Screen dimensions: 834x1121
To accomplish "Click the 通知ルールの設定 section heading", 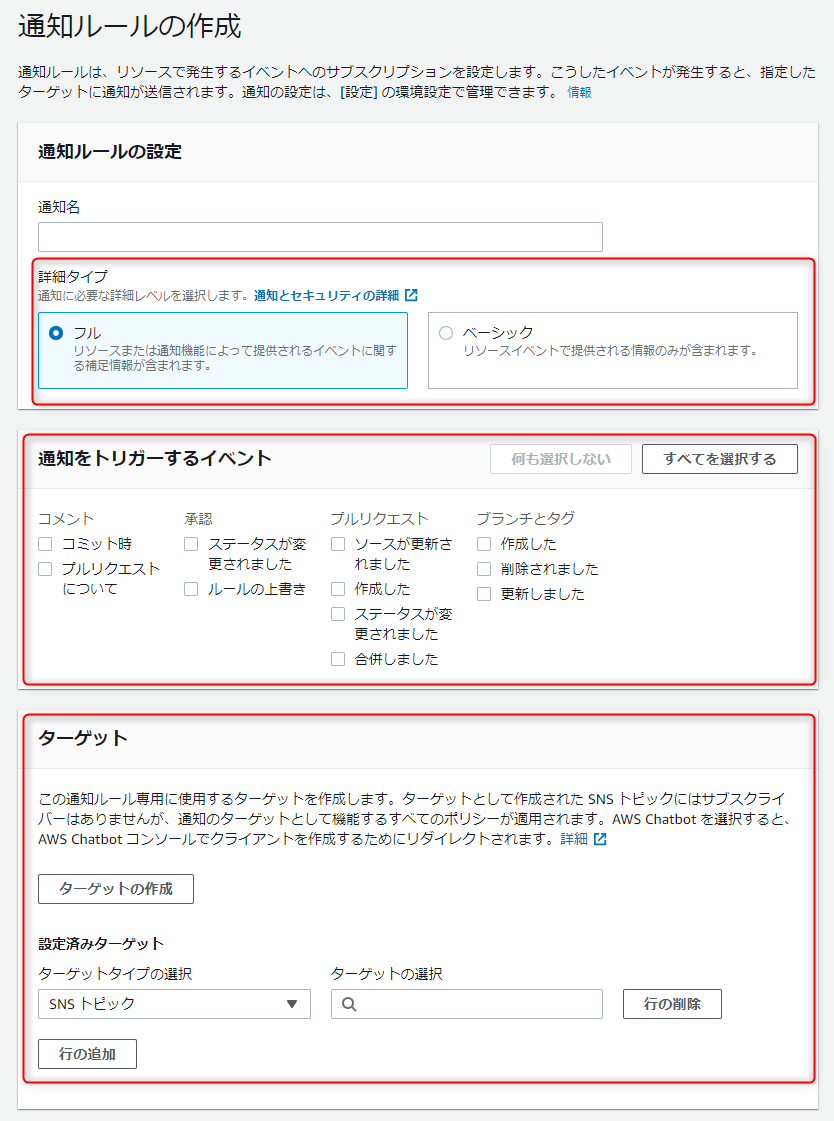I will [x=110, y=152].
